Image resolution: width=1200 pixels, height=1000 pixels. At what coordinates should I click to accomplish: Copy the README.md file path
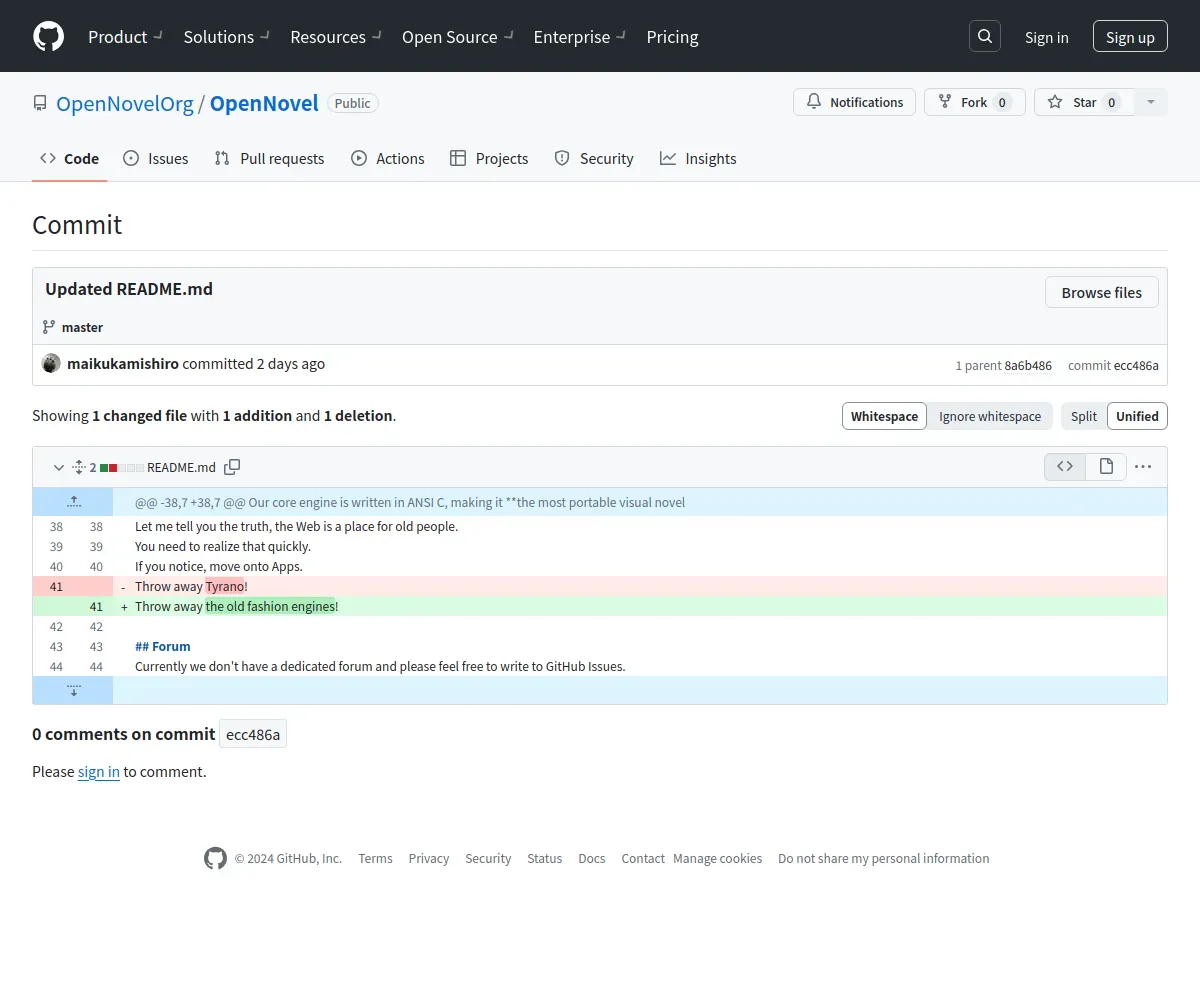(232, 467)
